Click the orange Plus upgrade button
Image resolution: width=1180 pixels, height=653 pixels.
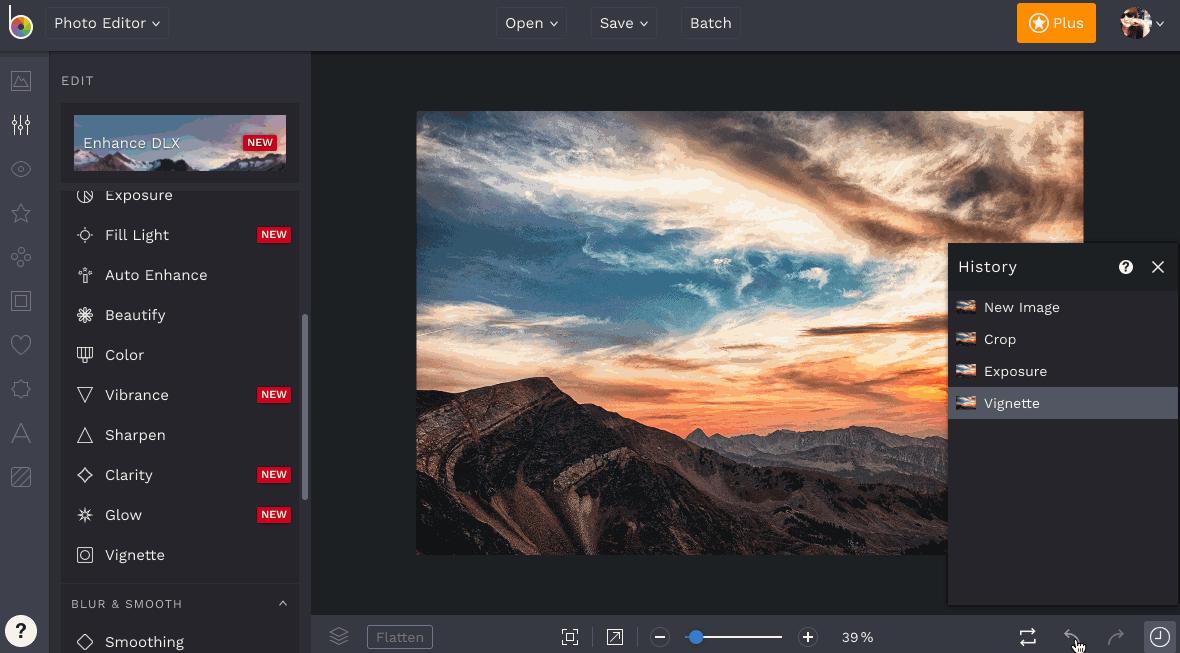1057,23
